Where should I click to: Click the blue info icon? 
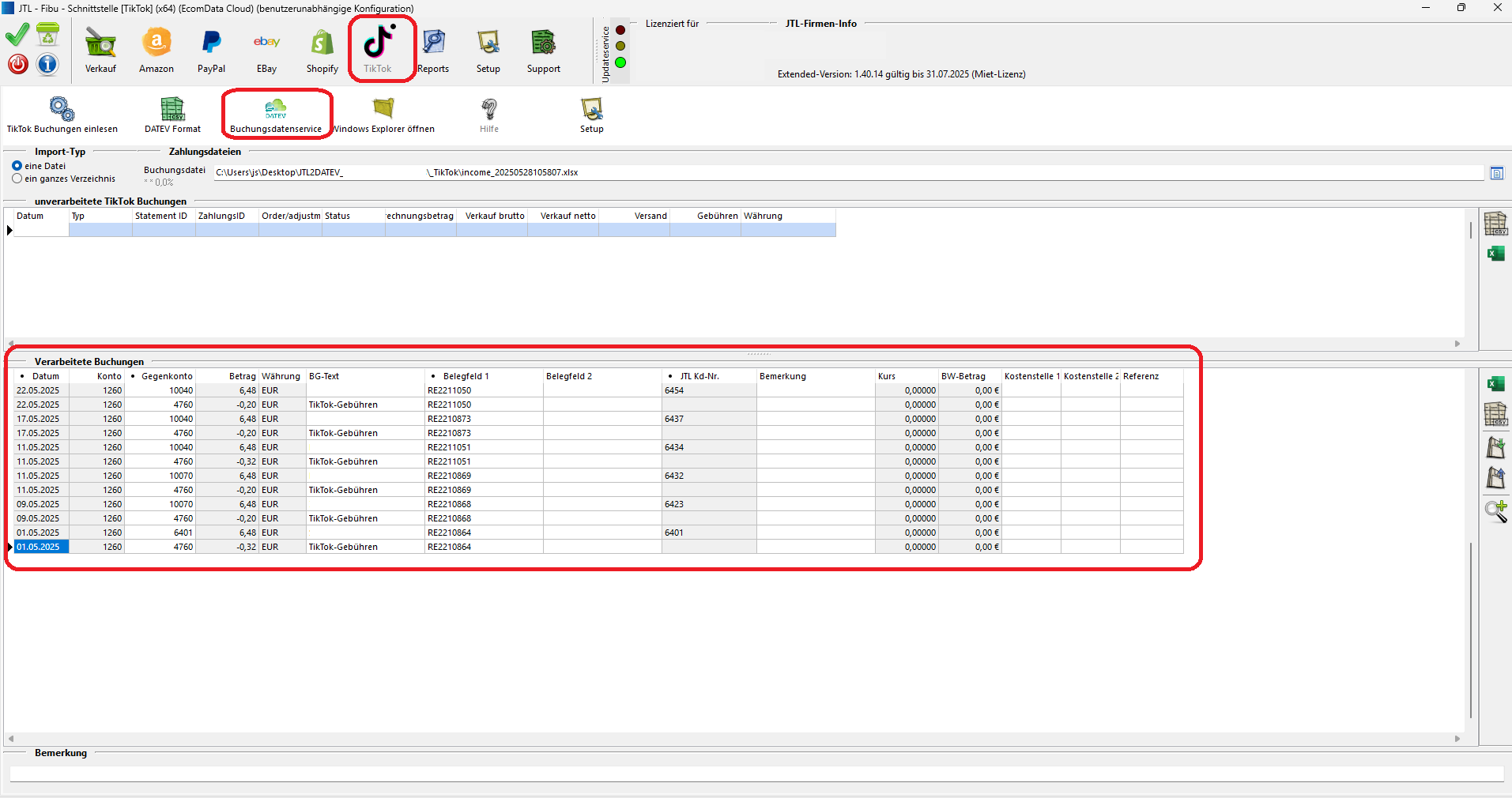click(47, 64)
